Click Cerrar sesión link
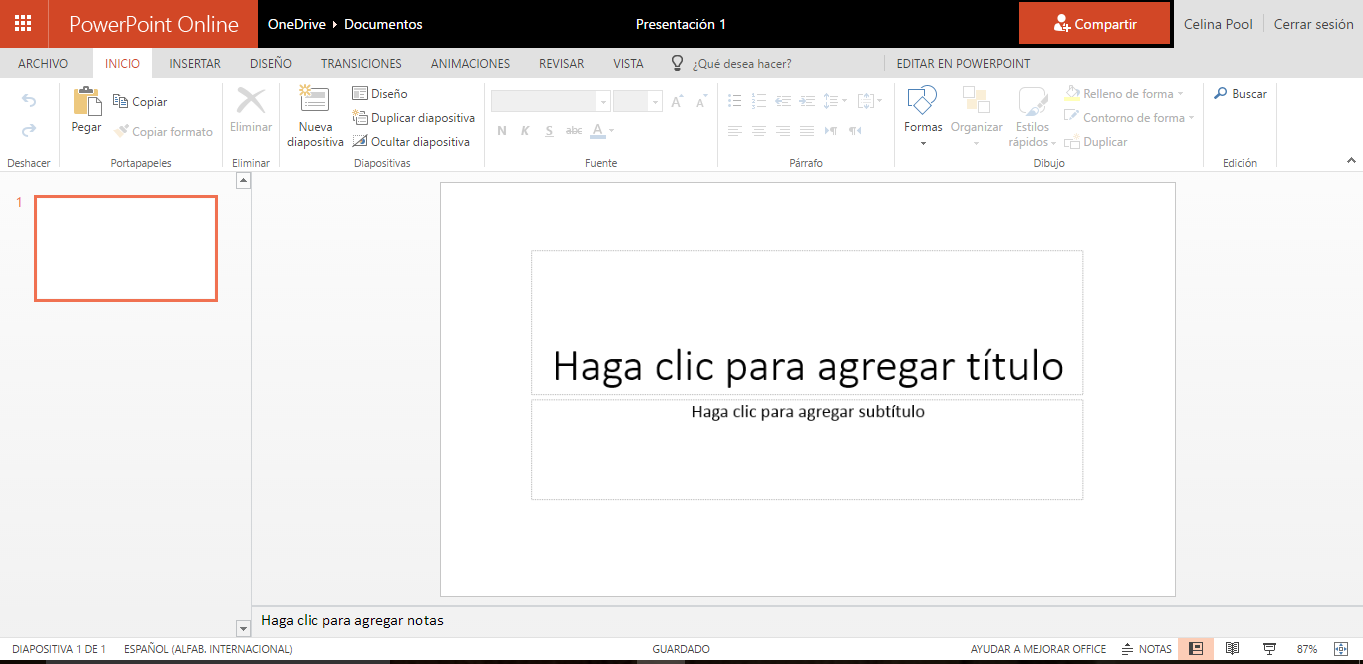1363x664 pixels. pyautogui.click(x=1313, y=24)
